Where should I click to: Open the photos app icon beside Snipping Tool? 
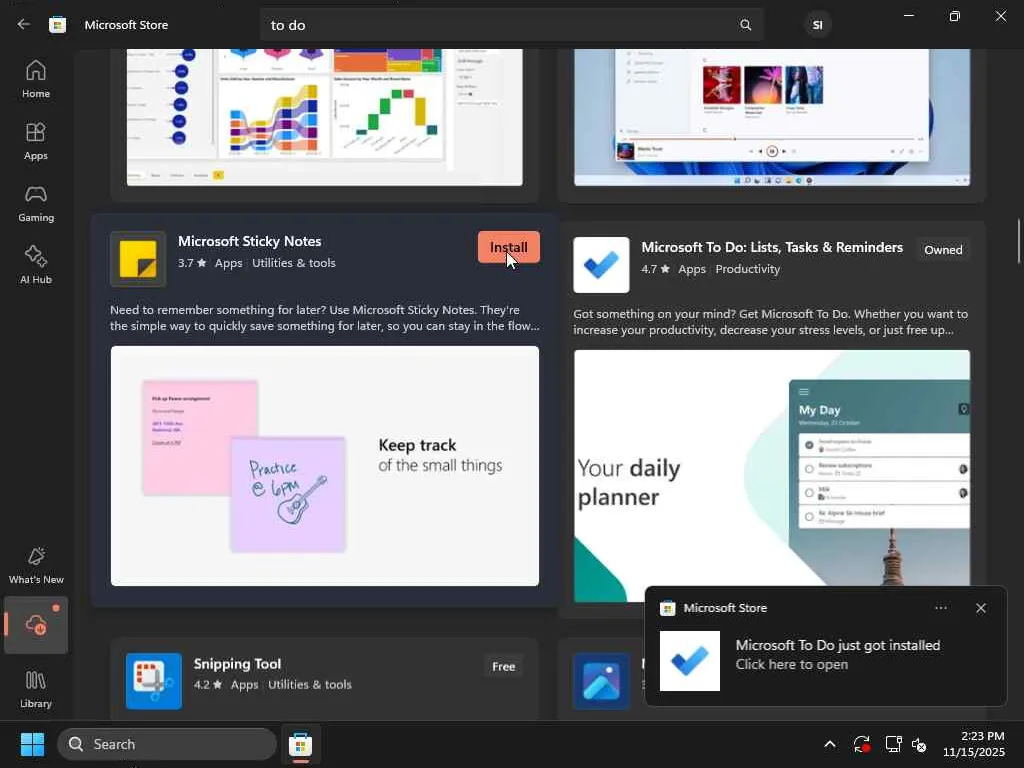pos(601,680)
